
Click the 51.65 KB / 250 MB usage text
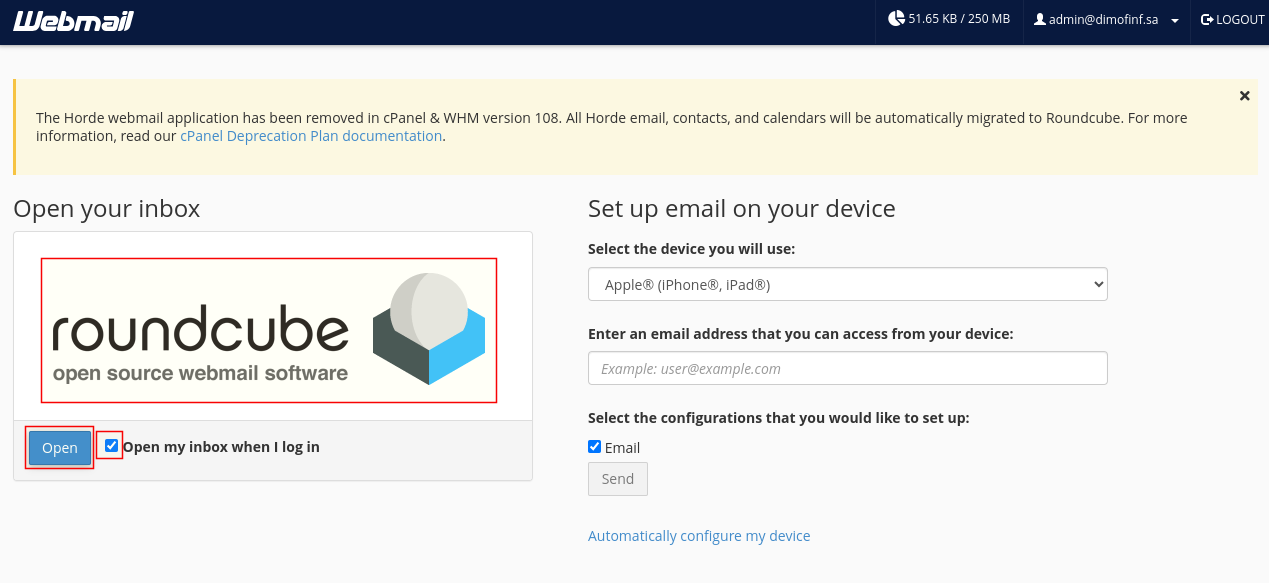(x=959, y=19)
